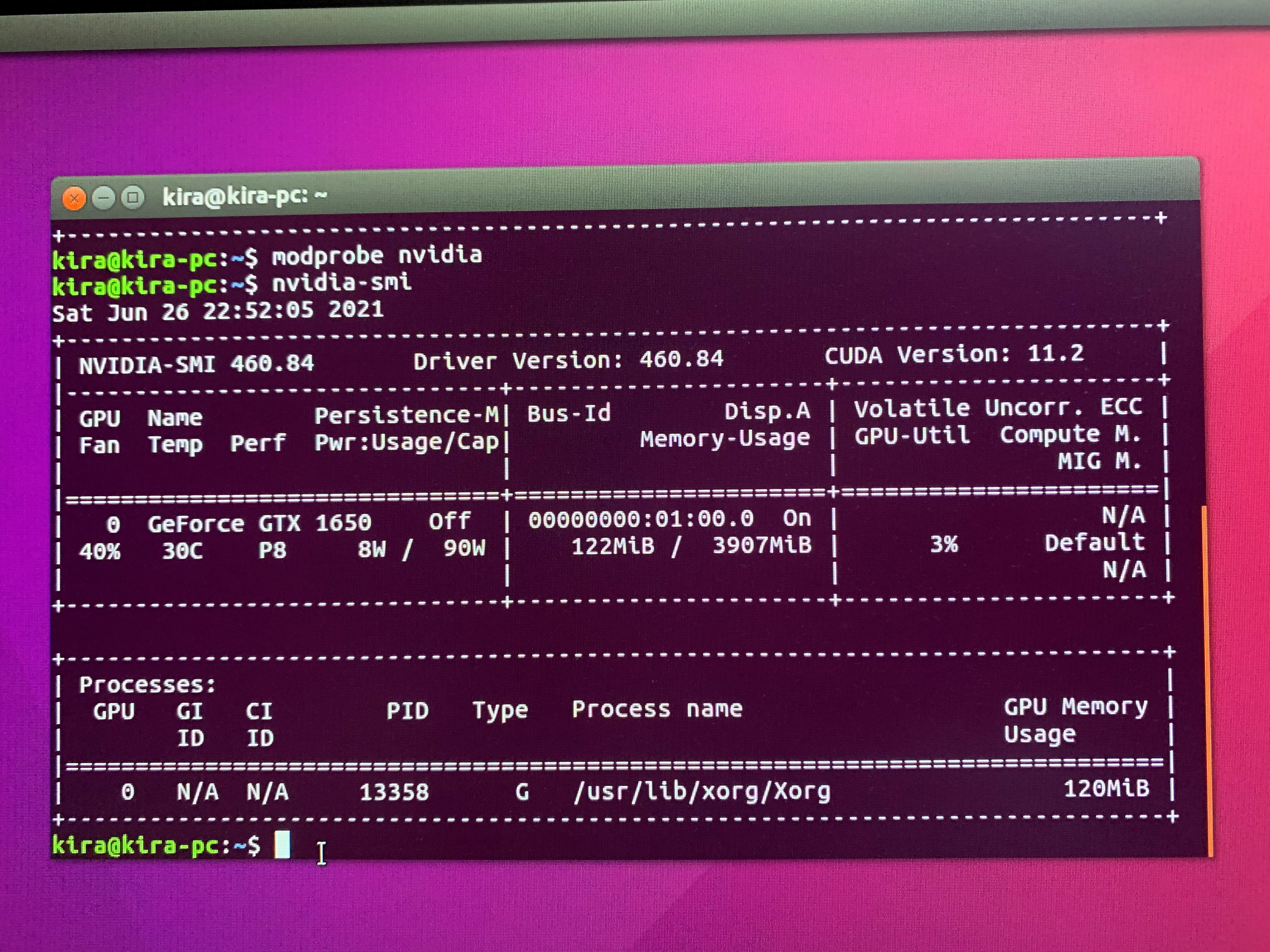Close the kira@kira-pc terminal window
The height and width of the screenshot is (952, 1270).
click(x=74, y=199)
